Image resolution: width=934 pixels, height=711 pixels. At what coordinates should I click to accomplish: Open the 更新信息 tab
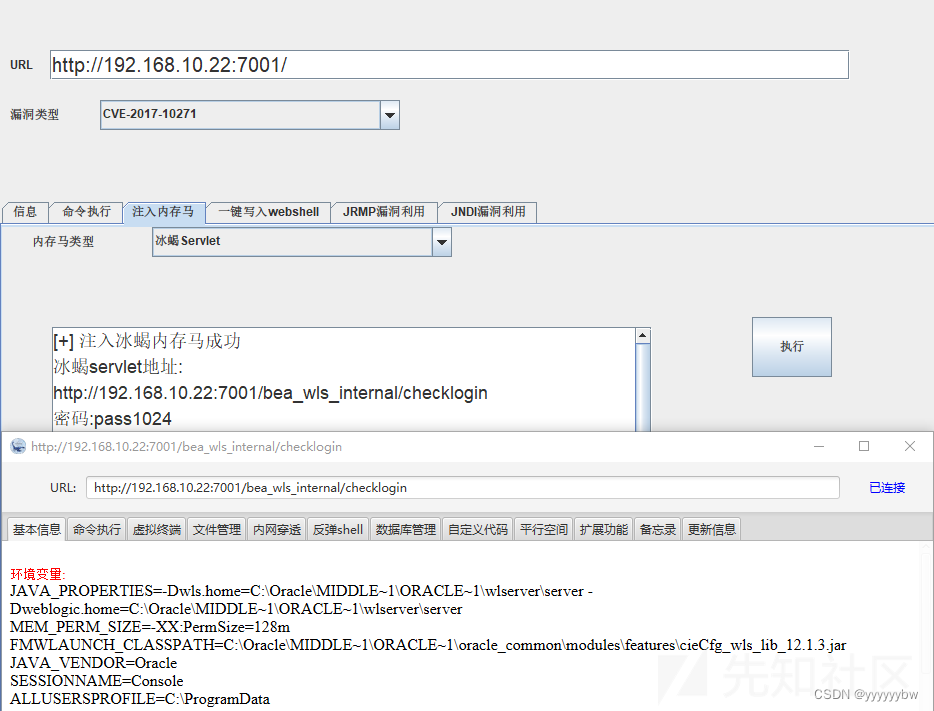711,529
